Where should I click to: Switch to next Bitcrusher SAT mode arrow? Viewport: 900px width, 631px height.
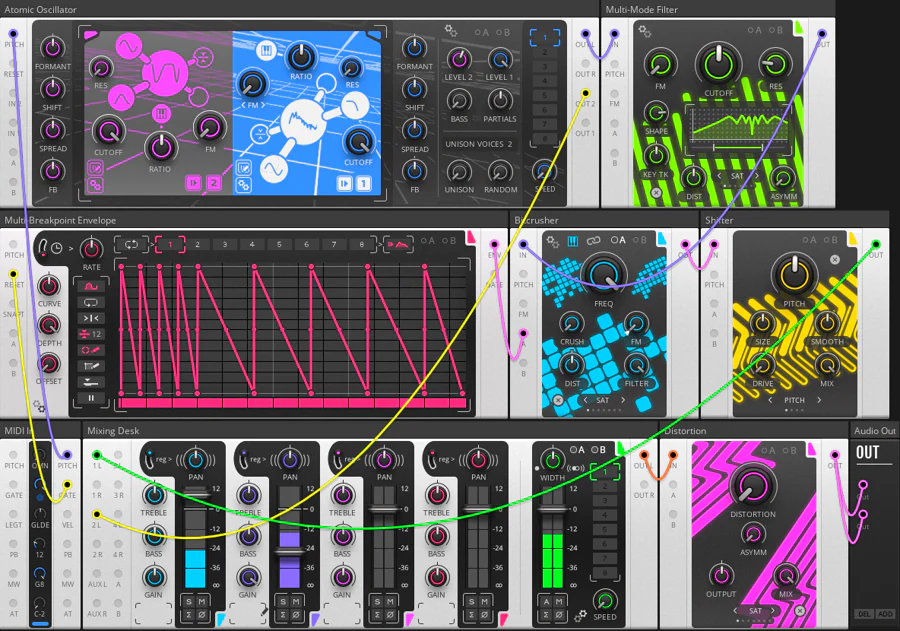point(622,400)
